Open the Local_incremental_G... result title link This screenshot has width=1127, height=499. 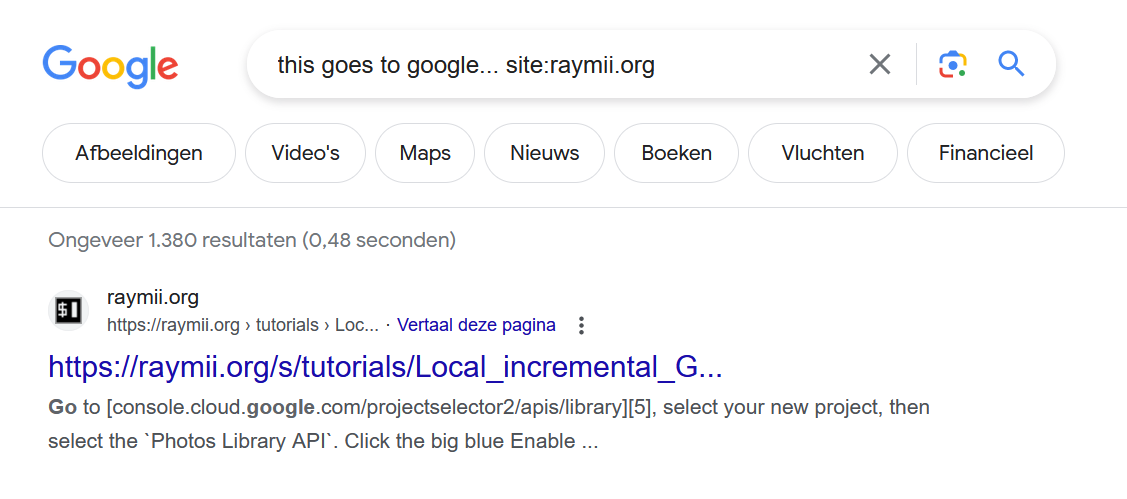(385, 367)
